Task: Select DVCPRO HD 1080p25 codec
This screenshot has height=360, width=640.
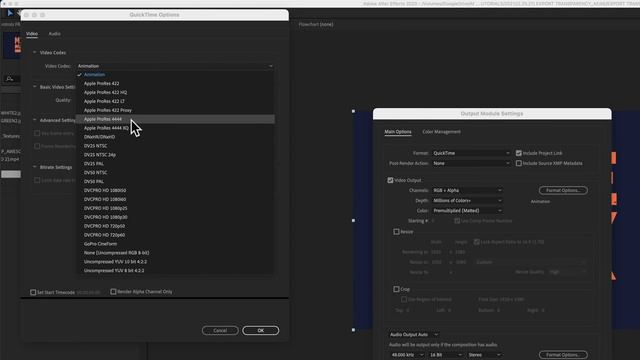Action: coord(175,208)
